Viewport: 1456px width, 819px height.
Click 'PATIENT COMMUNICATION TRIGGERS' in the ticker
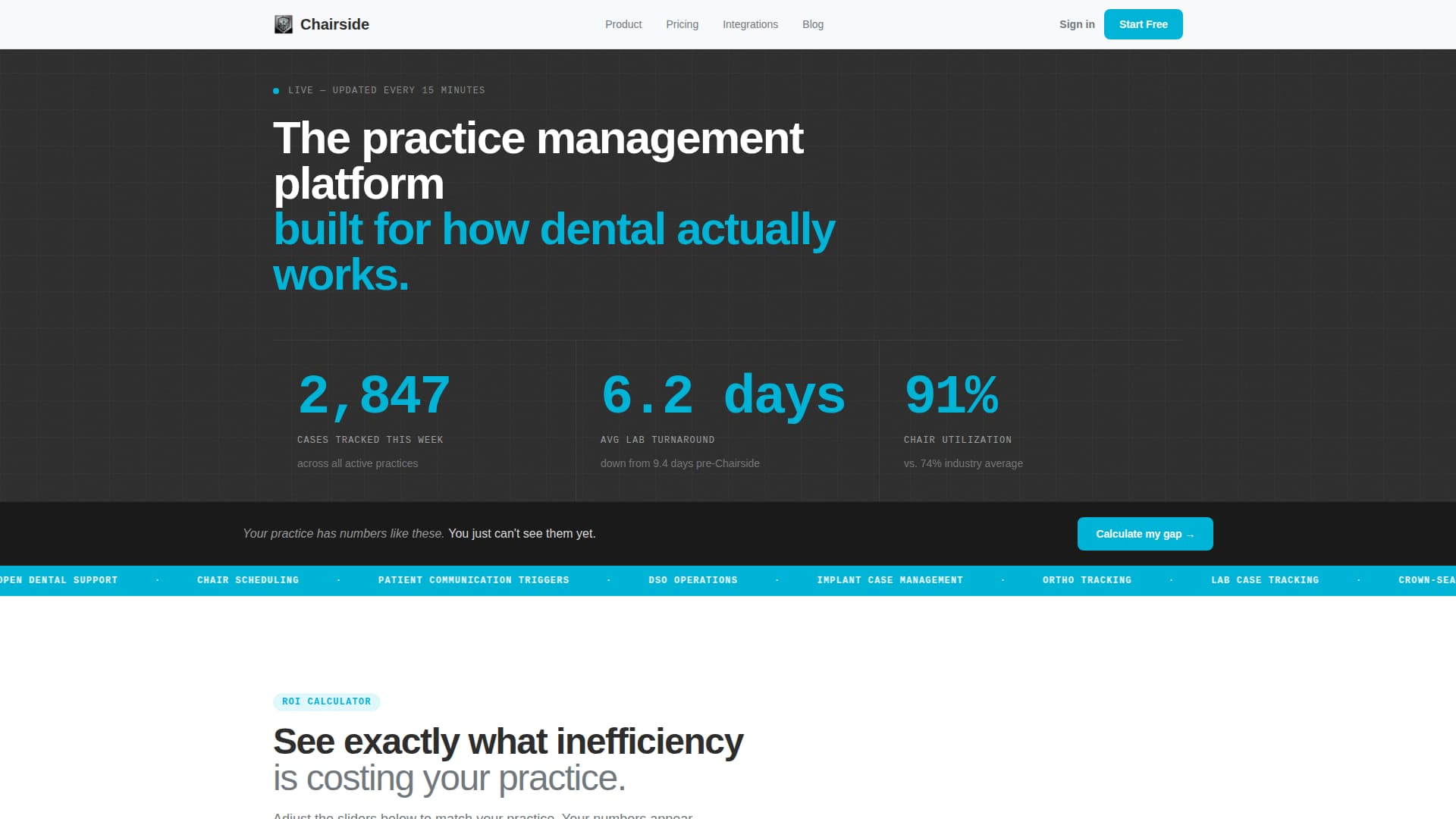[x=474, y=580]
